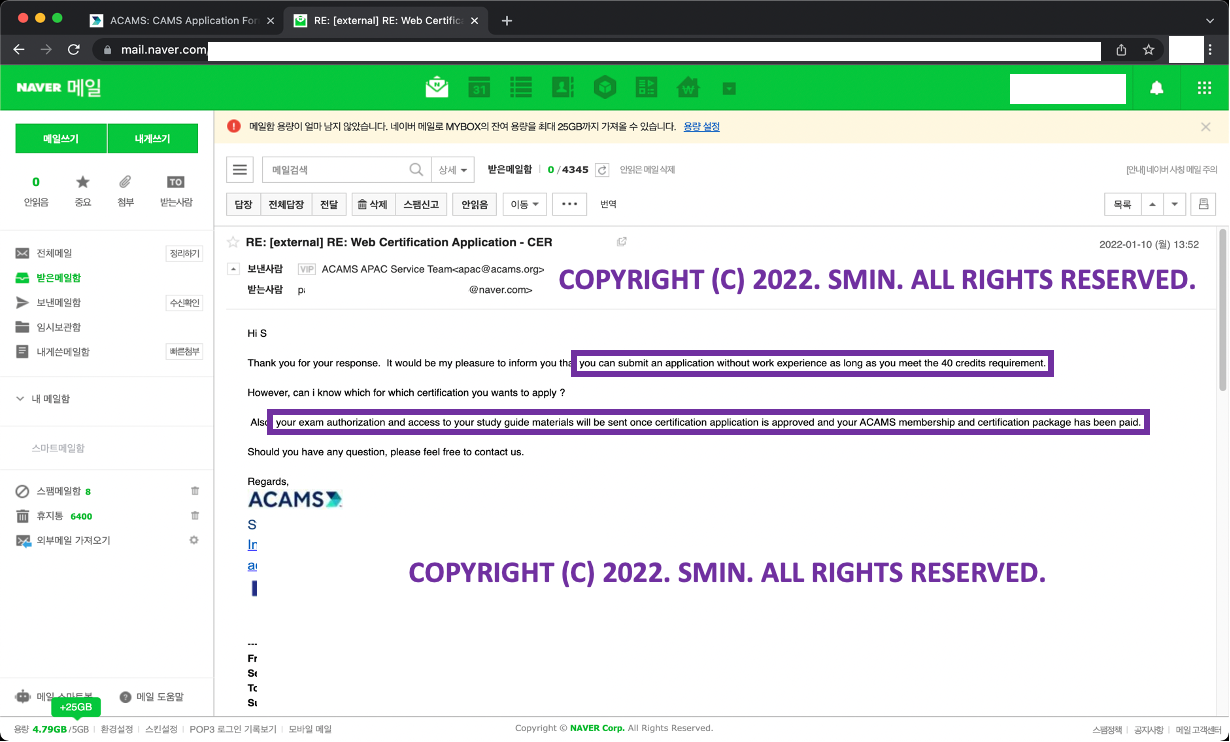Screen dimensions: 1230x742
Task: Open the 휴지통 trash folder
Action: pyautogui.click(x=51, y=516)
